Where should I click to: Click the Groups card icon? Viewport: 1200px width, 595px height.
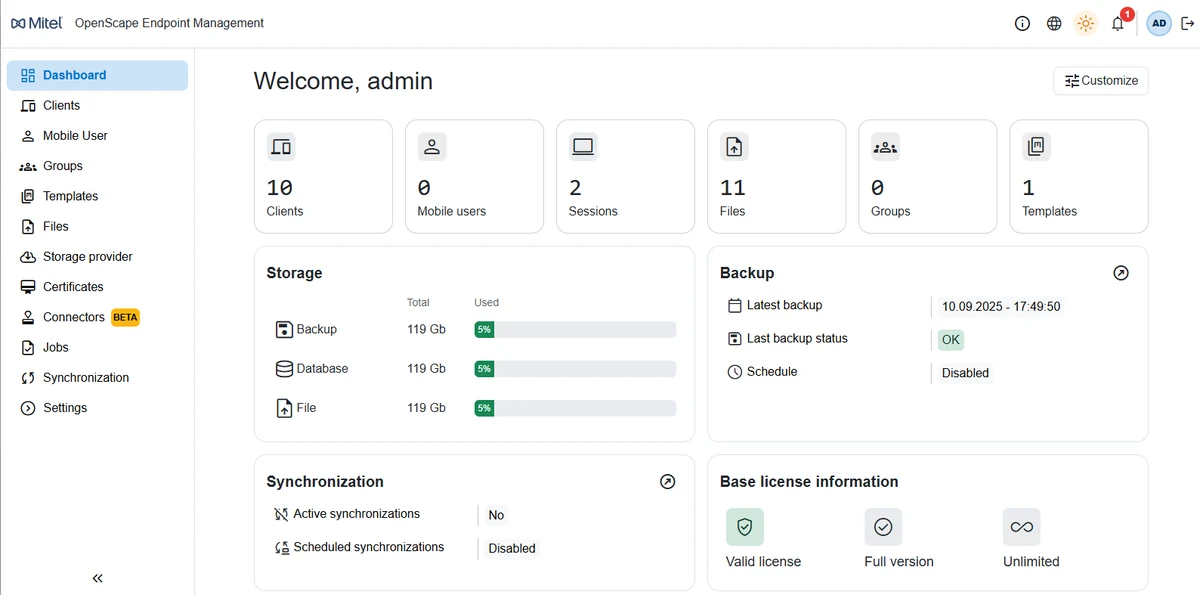[885, 147]
